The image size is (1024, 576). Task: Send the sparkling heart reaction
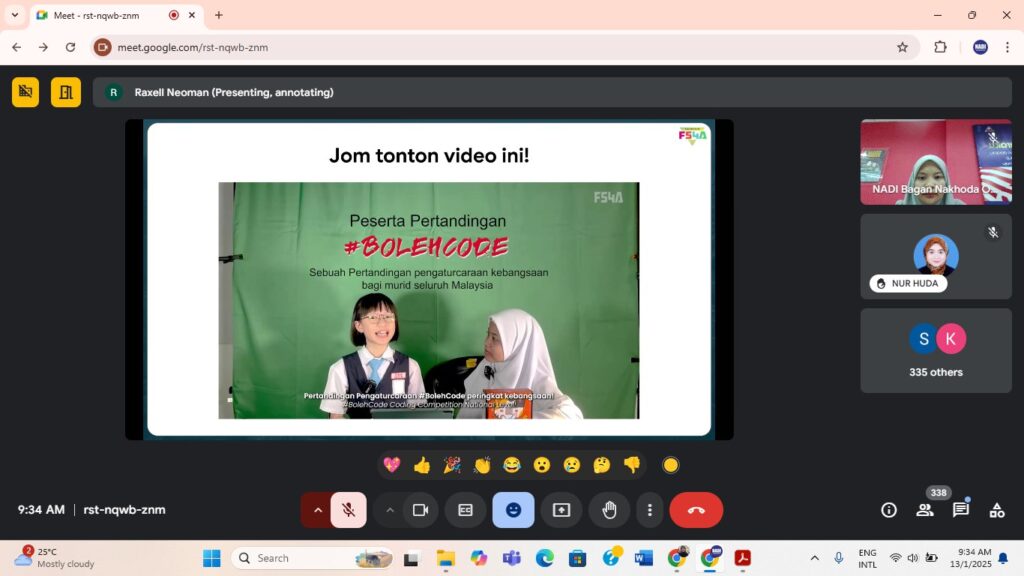(x=392, y=465)
